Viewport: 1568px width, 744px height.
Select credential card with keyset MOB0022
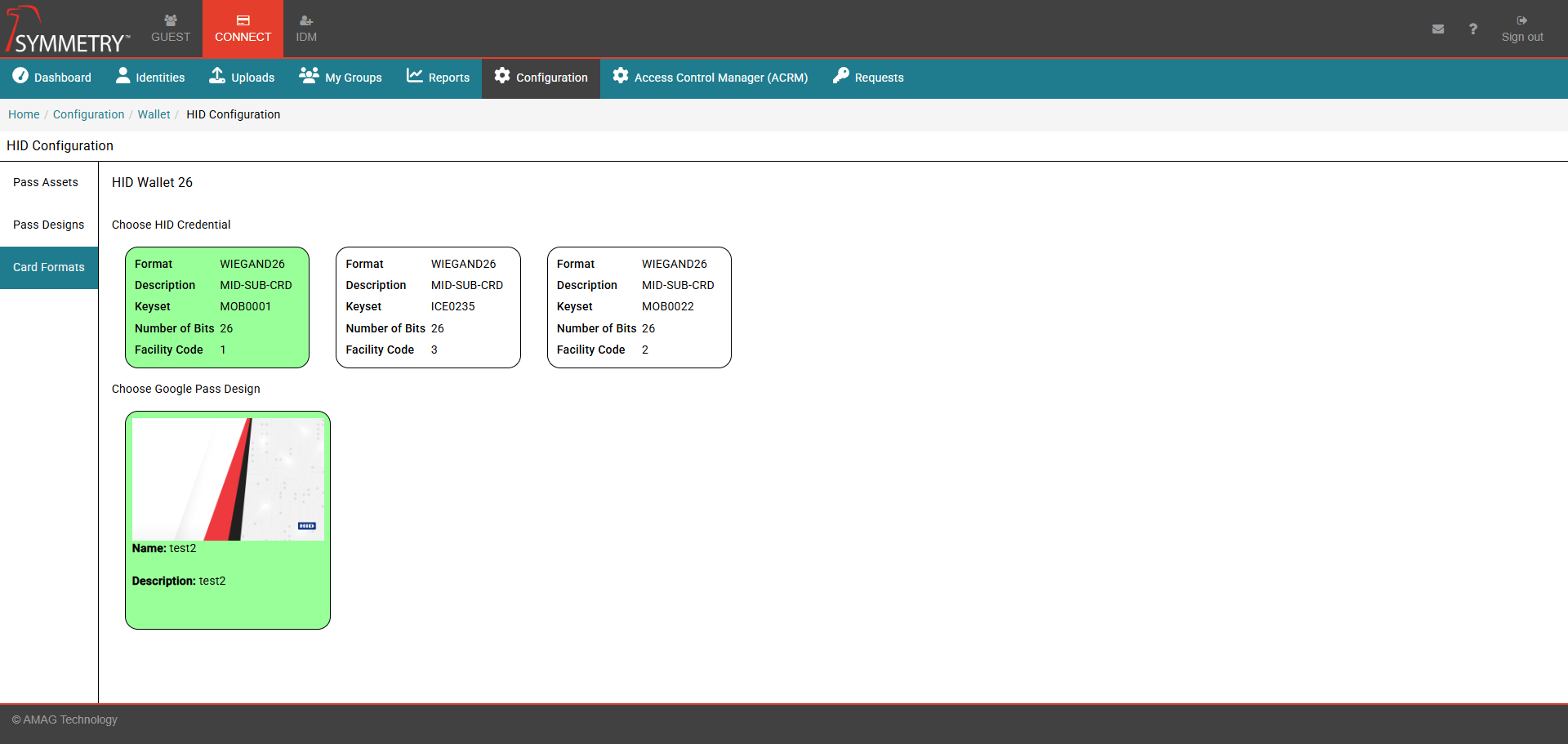click(639, 307)
